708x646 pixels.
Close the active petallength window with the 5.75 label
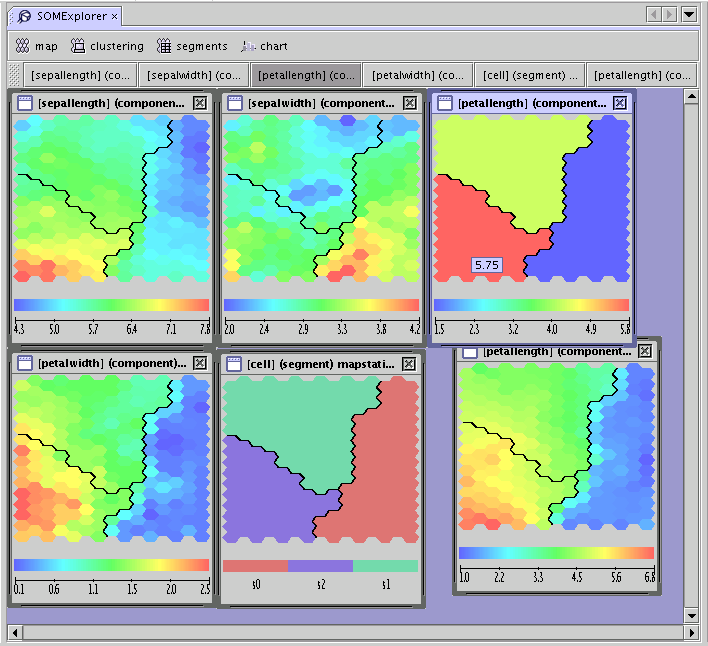[x=620, y=103]
